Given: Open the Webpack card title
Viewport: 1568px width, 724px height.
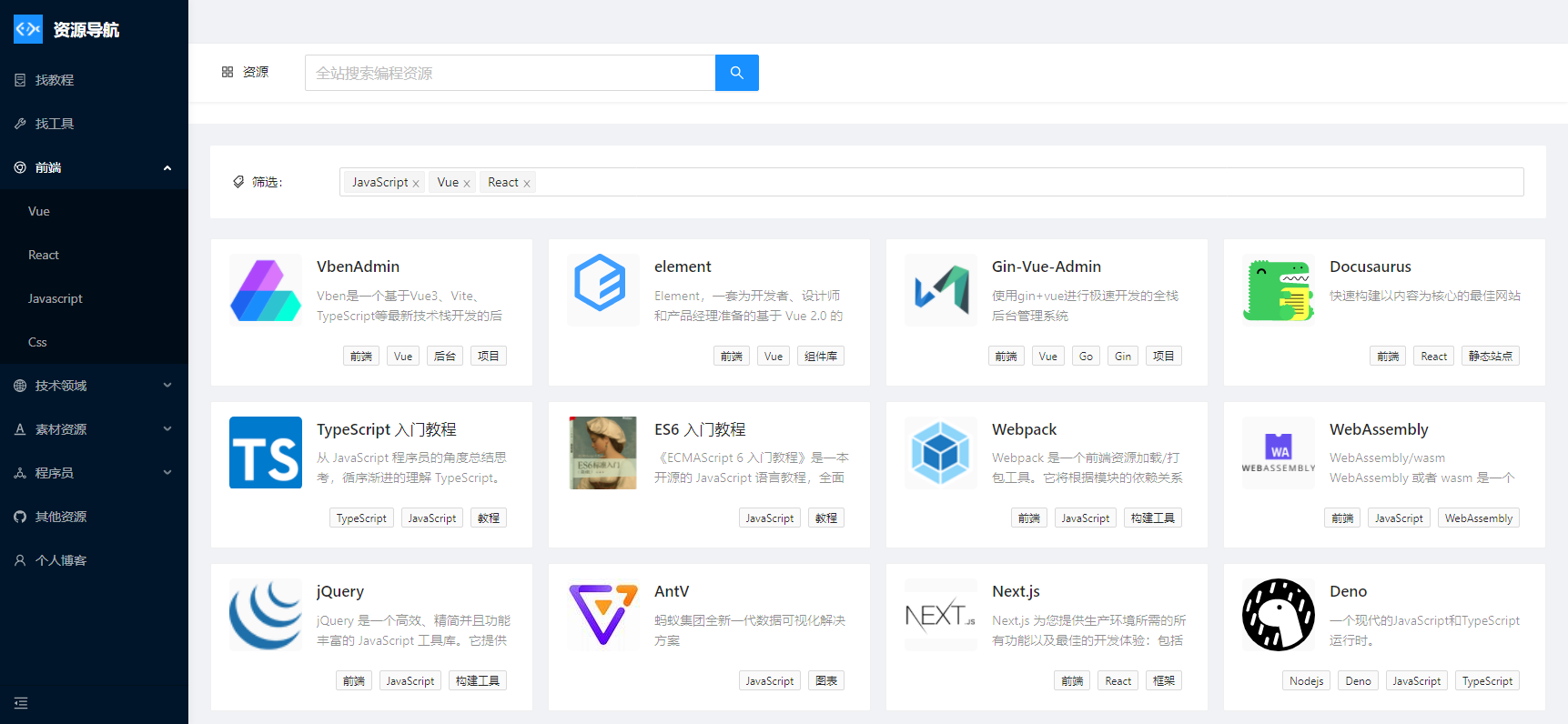Looking at the screenshot, I should point(1024,429).
